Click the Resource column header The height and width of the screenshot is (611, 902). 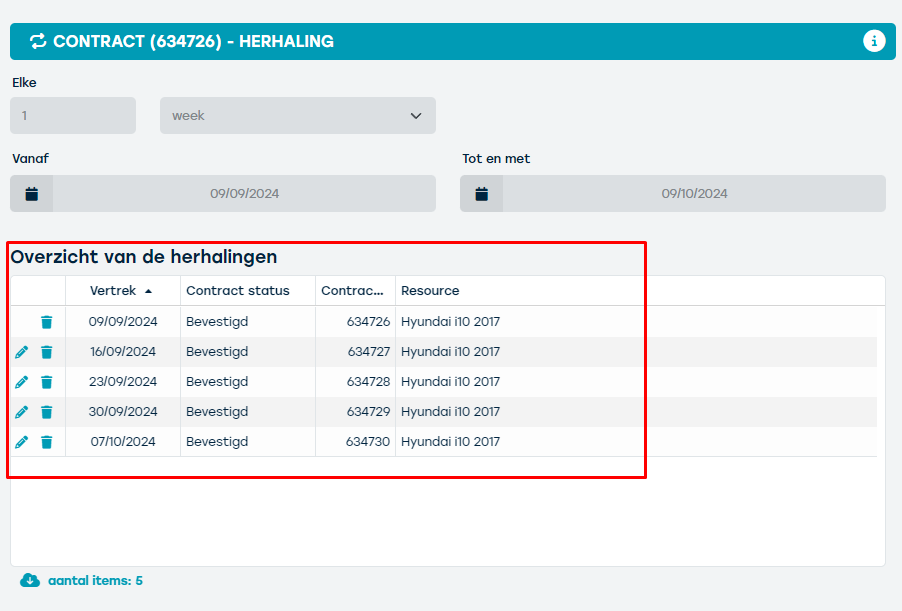tap(430, 291)
